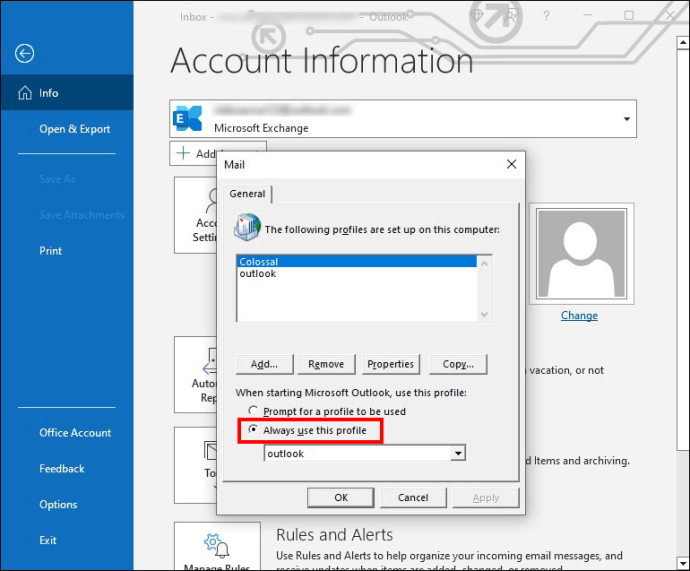Select the Info home icon

point(25,93)
